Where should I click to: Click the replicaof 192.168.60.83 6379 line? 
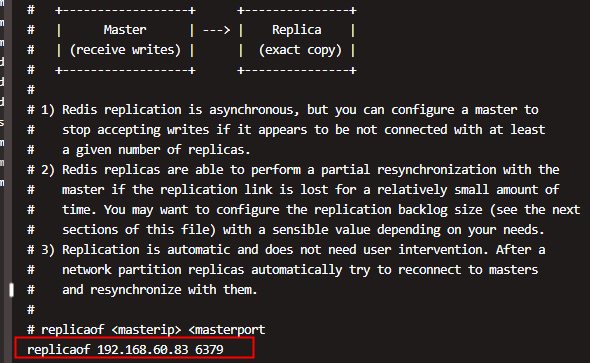[x=125, y=349]
